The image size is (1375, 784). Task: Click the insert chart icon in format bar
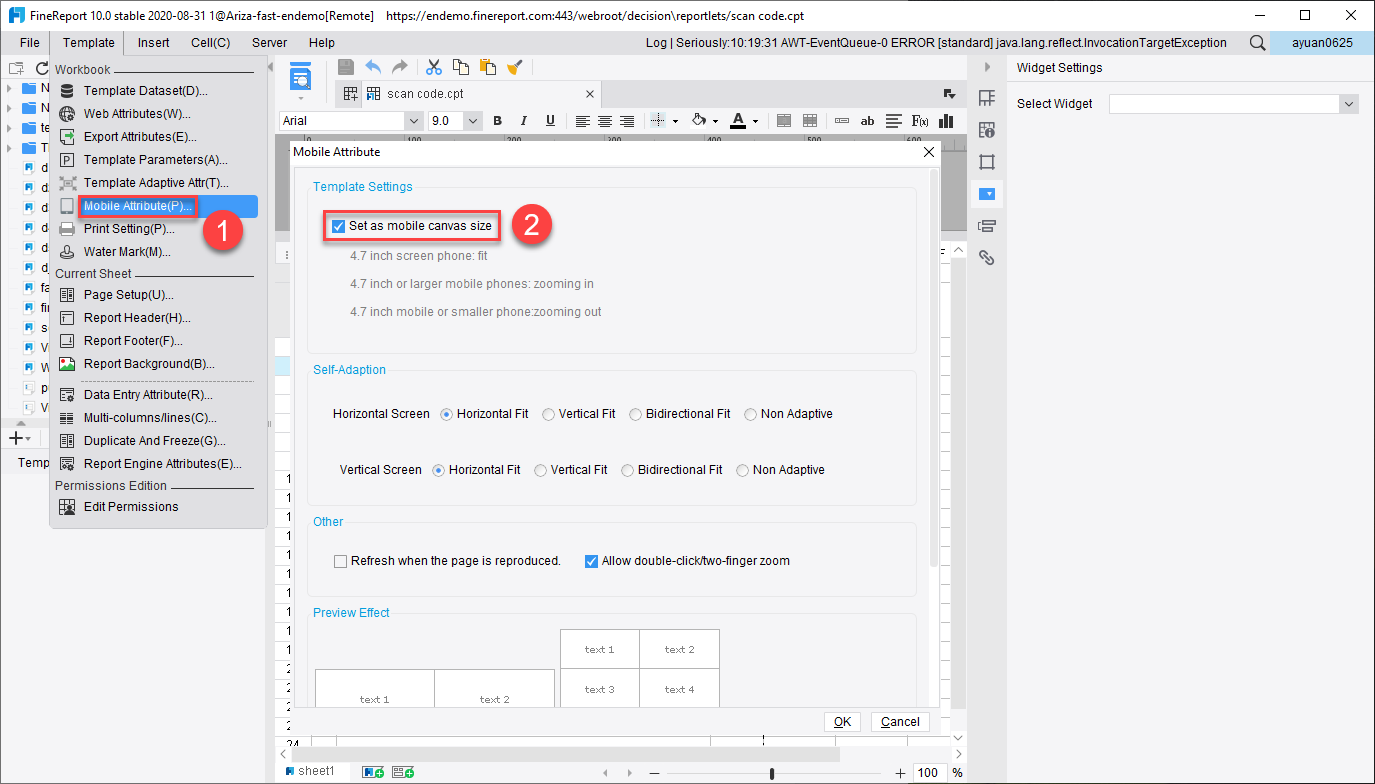pos(946,121)
